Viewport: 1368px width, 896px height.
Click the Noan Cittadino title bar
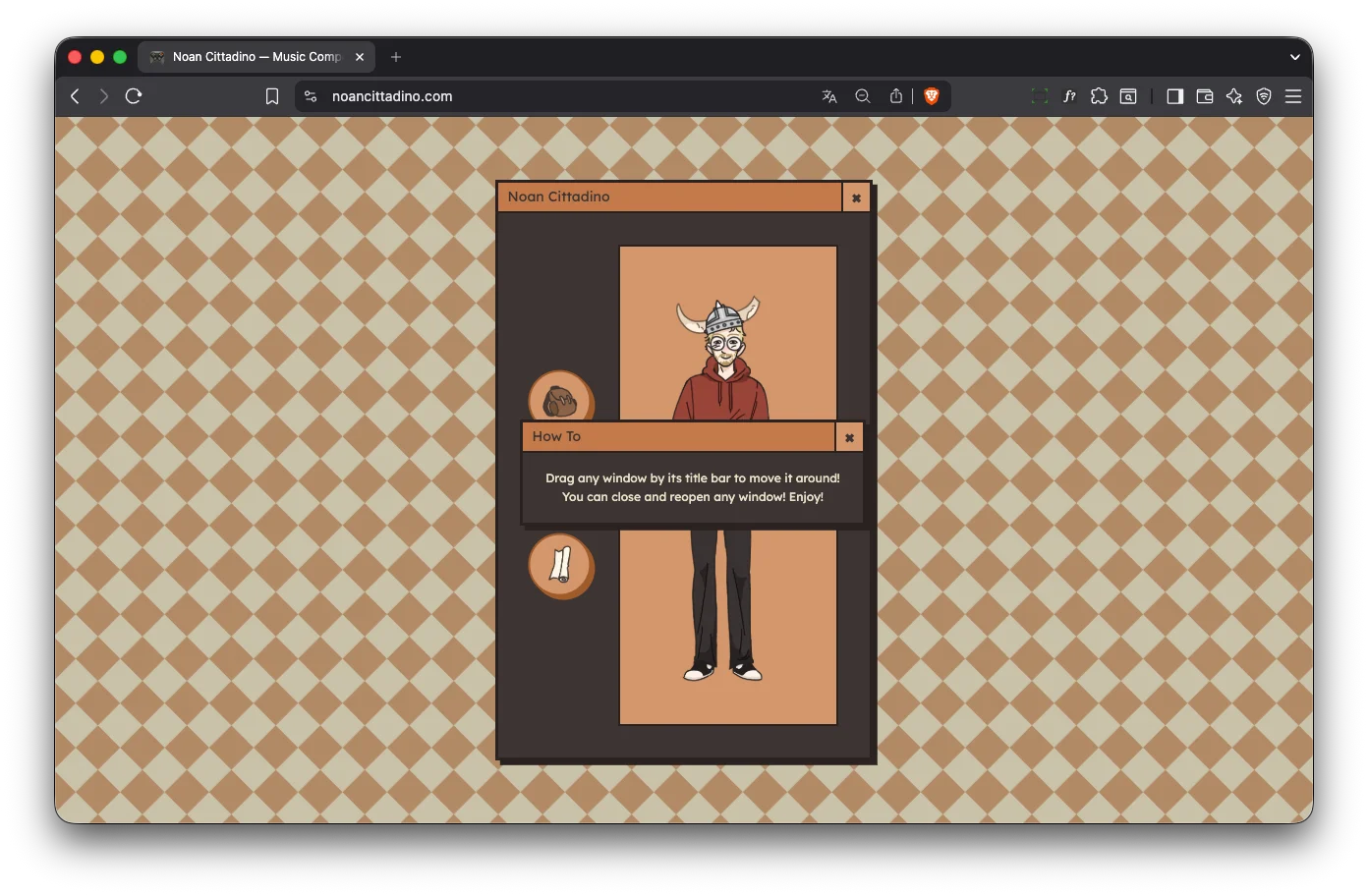669,196
